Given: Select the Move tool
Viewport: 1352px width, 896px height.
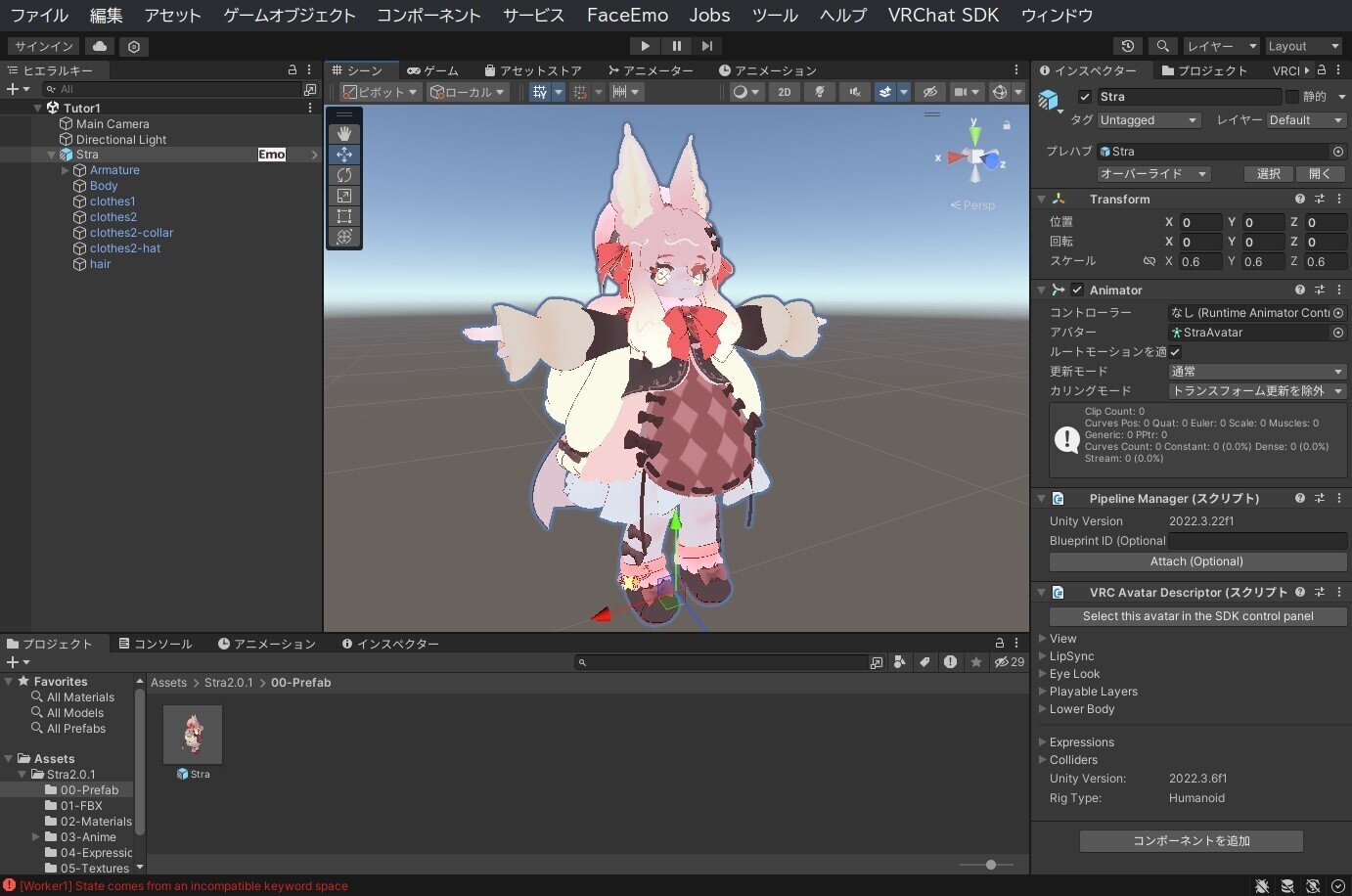Looking at the screenshot, I should point(344,155).
